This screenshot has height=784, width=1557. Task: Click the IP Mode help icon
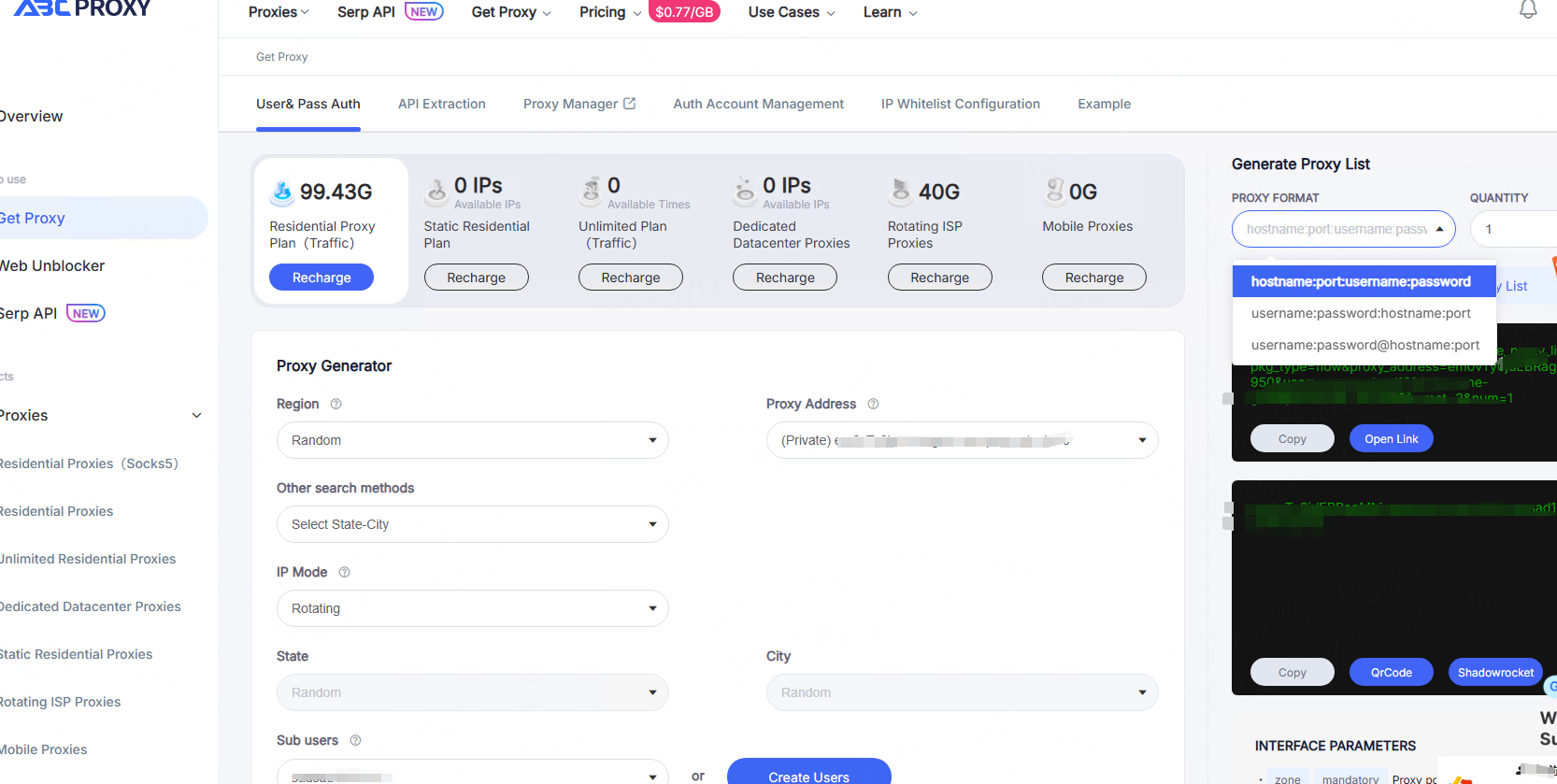pyautogui.click(x=344, y=572)
